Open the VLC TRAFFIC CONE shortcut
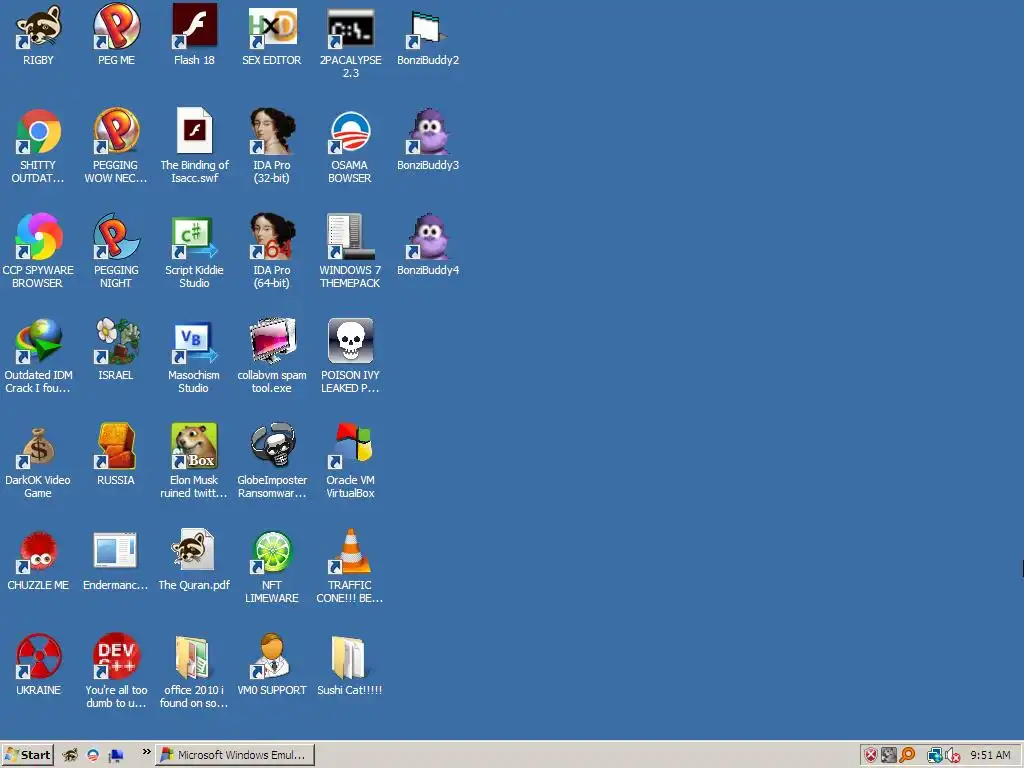 tap(350, 551)
